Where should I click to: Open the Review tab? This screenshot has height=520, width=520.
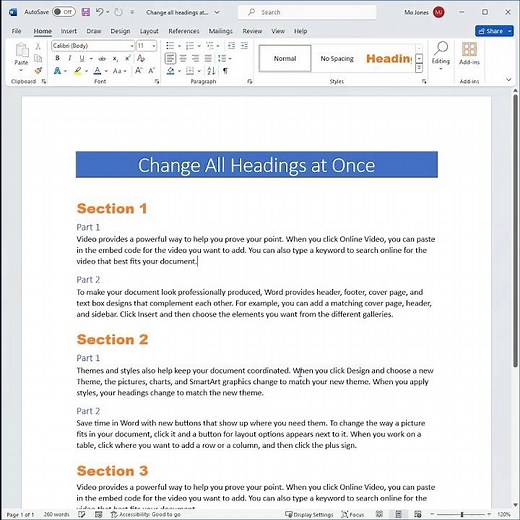(252, 31)
